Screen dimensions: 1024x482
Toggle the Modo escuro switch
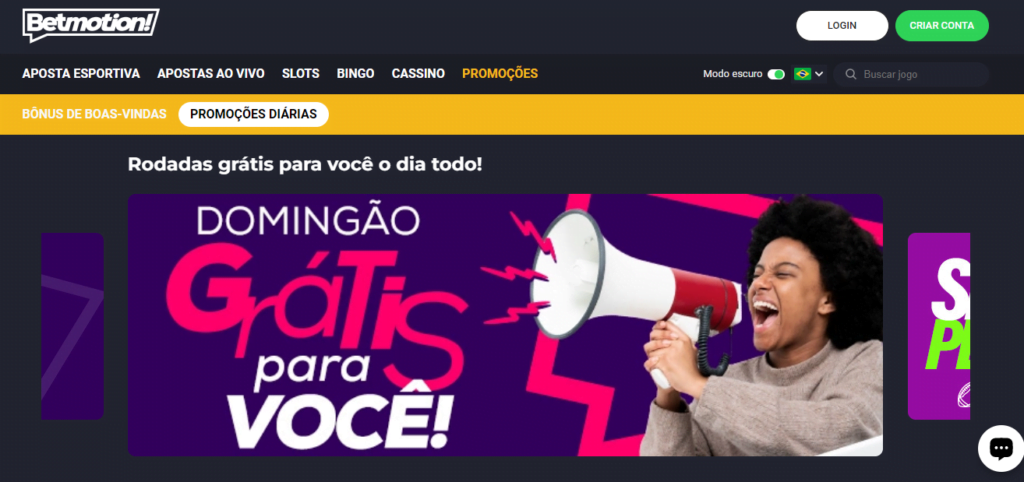point(776,74)
